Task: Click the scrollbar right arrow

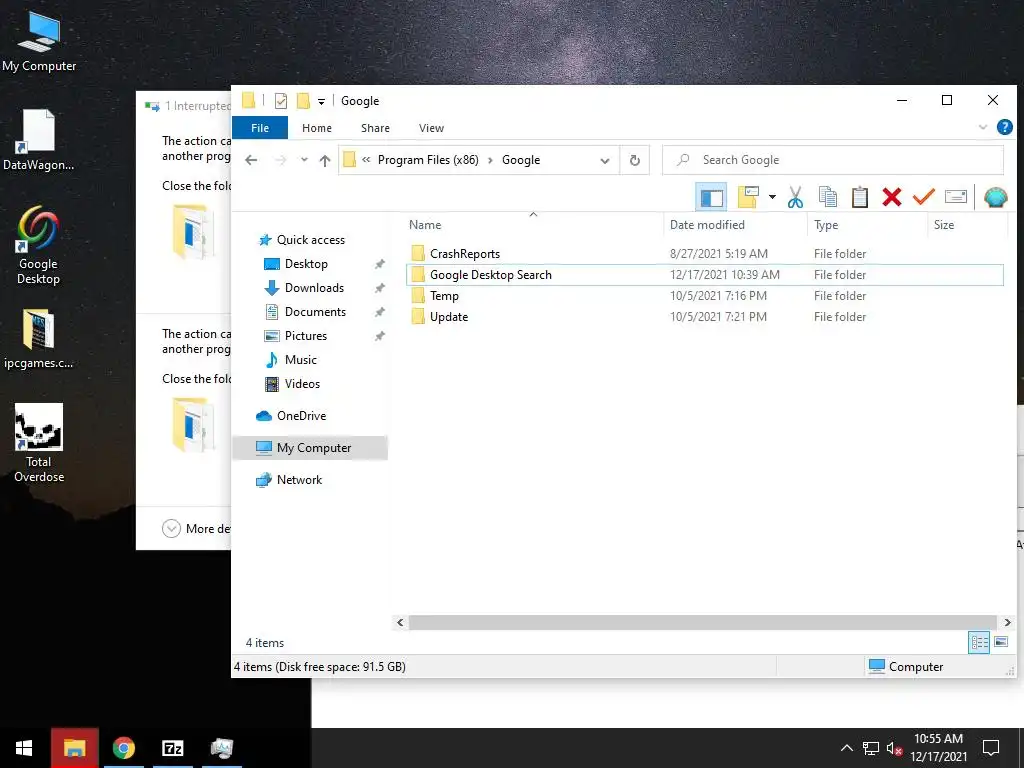Action: pyautogui.click(x=1007, y=622)
